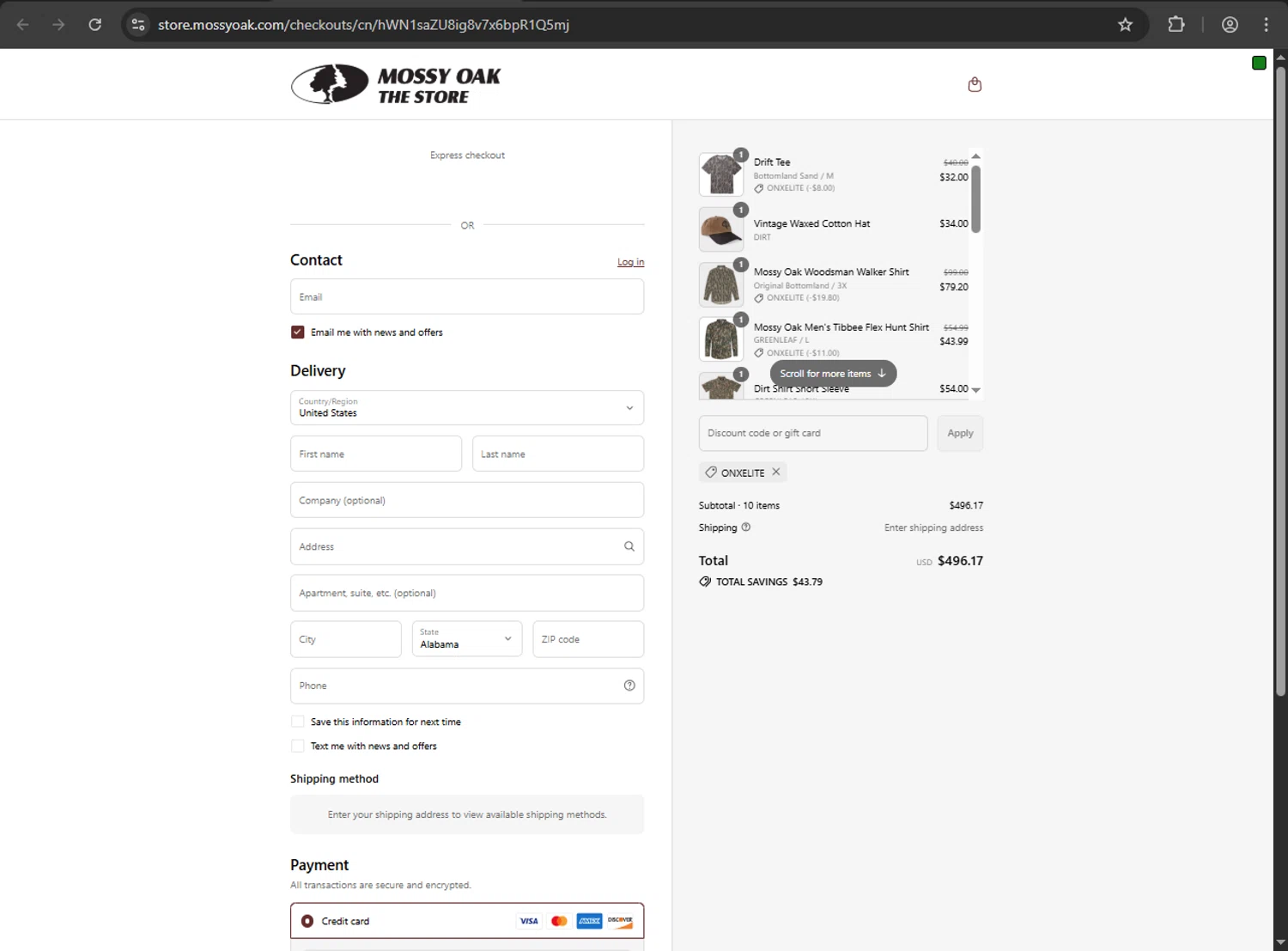Screen dimensions: 1288x951
Task: Click the Log in link
Action: coord(630,262)
